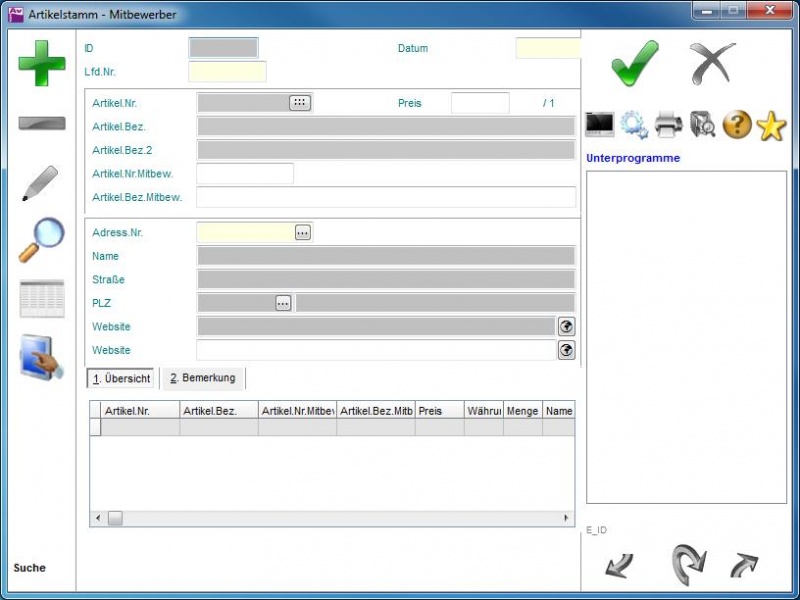Switch to the Bemerkung tab
This screenshot has width=800, height=600.
point(203,378)
